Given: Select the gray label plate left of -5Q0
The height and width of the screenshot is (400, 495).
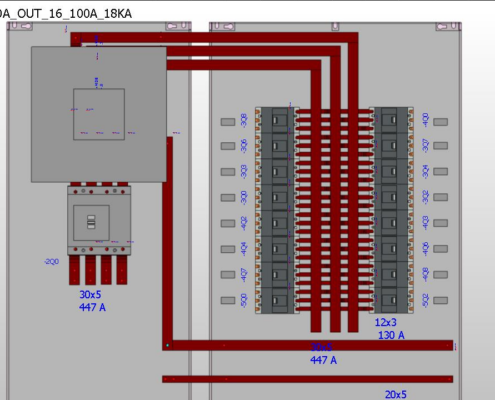Looking at the screenshot, I should [x=228, y=300].
